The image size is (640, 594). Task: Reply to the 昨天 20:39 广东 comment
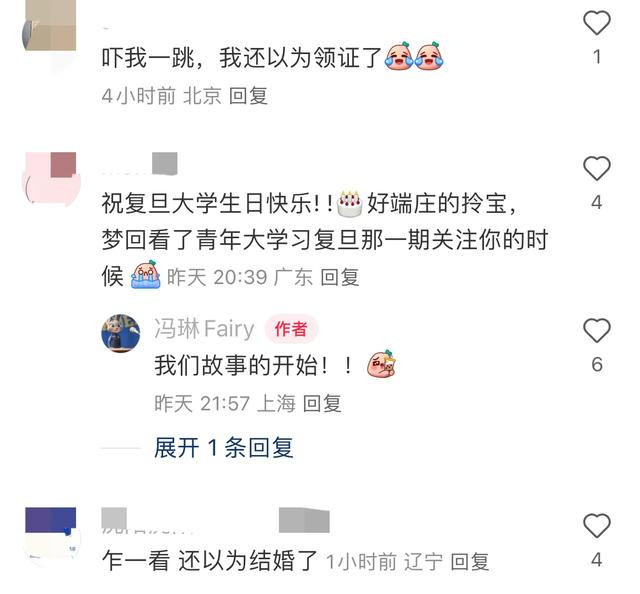[340, 278]
